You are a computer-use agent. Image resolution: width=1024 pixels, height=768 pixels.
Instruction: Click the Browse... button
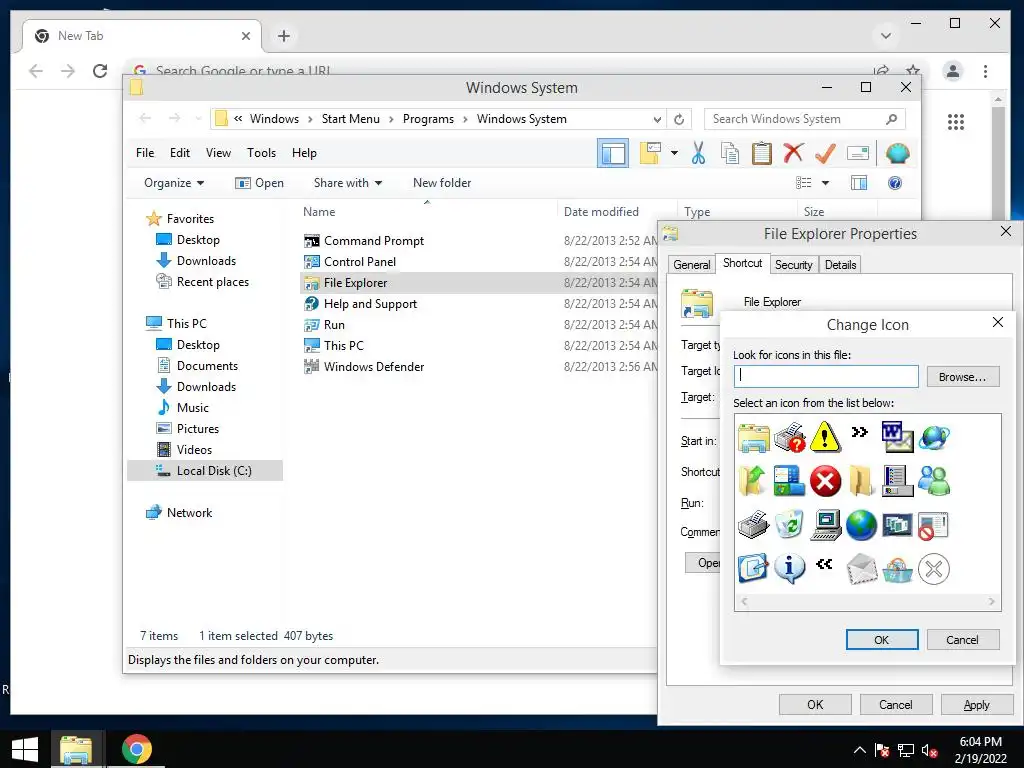963,377
